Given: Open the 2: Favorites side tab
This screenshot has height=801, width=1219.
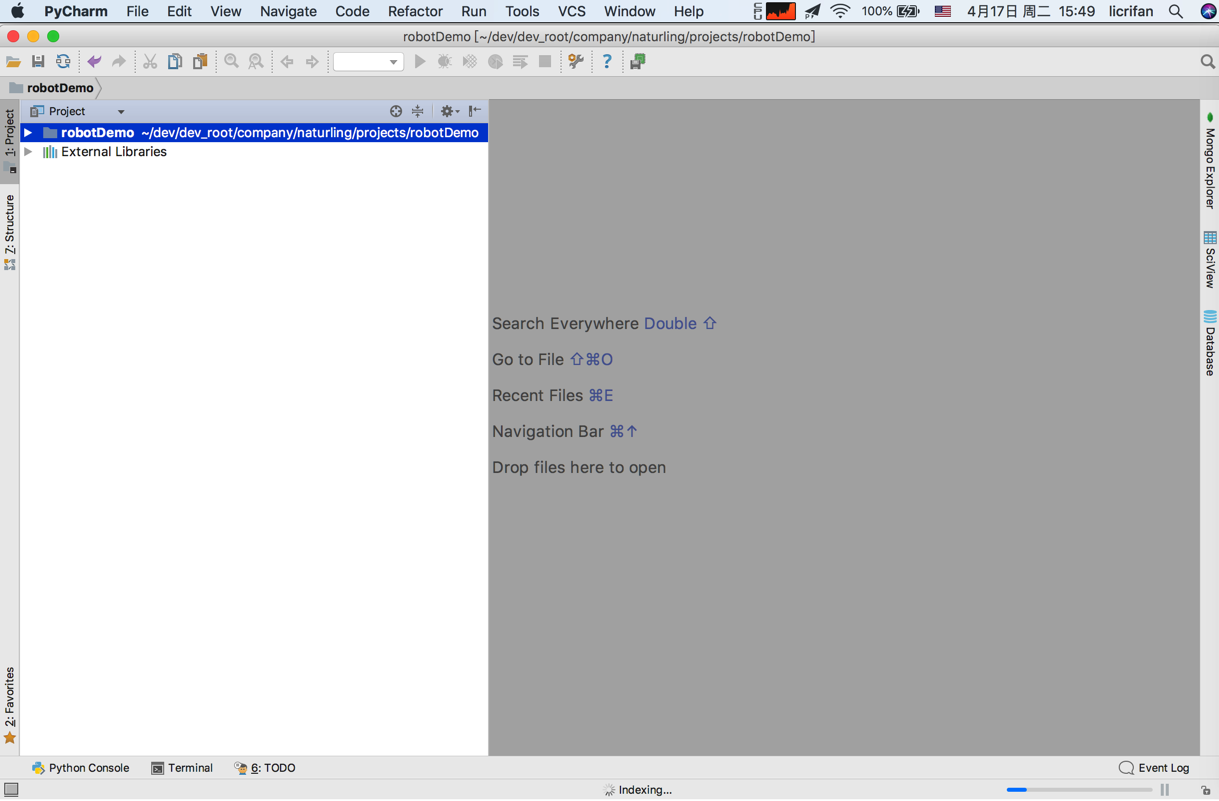Looking at the screenshot, I should pos(10,705).
